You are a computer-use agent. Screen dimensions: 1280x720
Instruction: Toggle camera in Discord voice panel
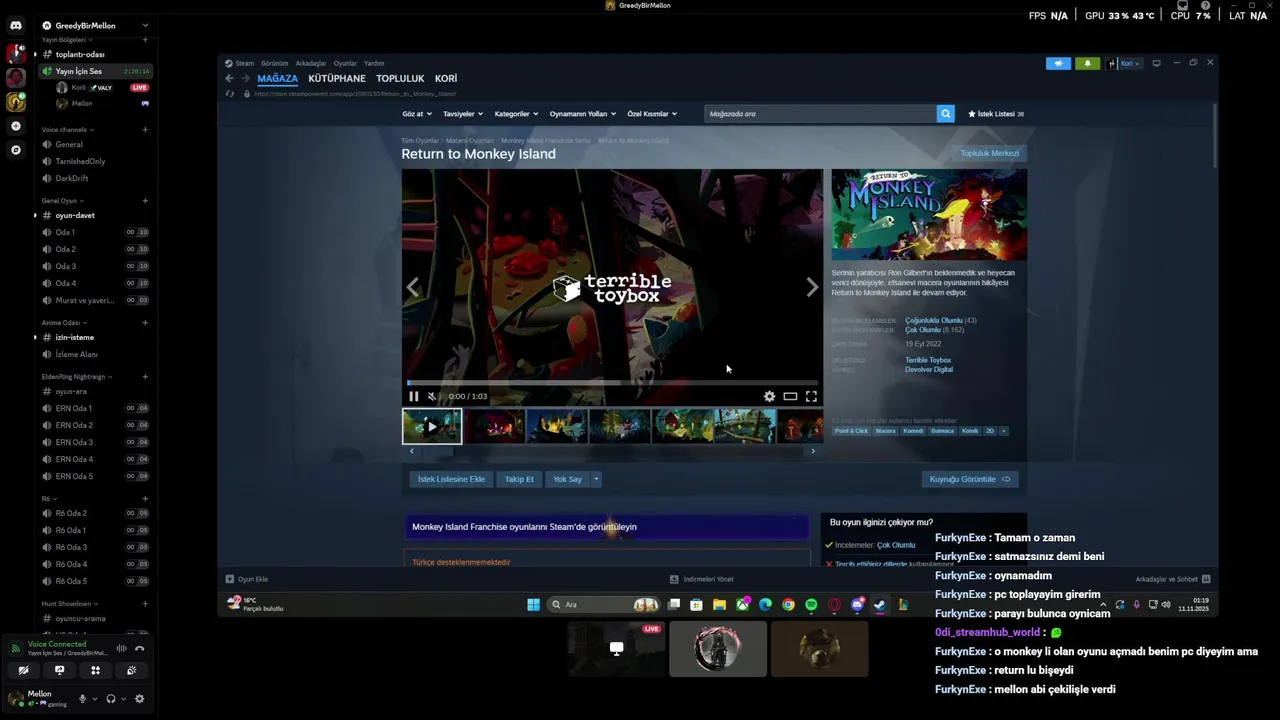pos(23,671)
